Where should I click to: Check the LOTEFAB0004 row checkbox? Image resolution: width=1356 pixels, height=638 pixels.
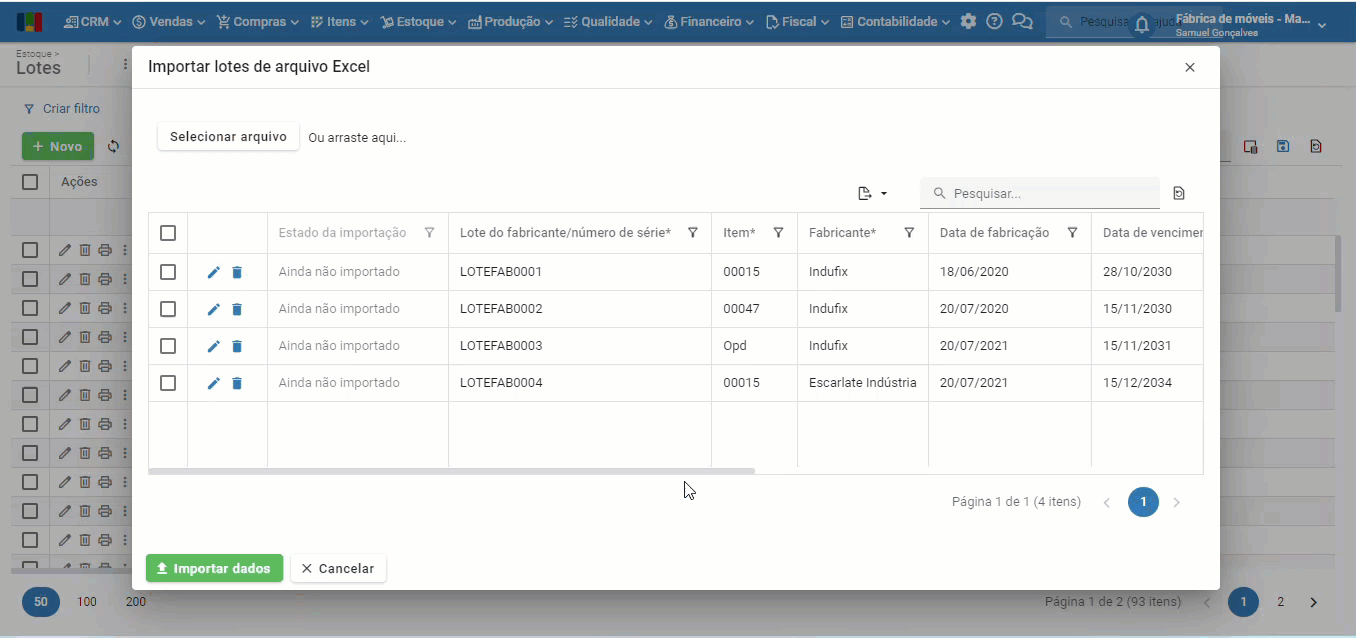pos(168,383)
